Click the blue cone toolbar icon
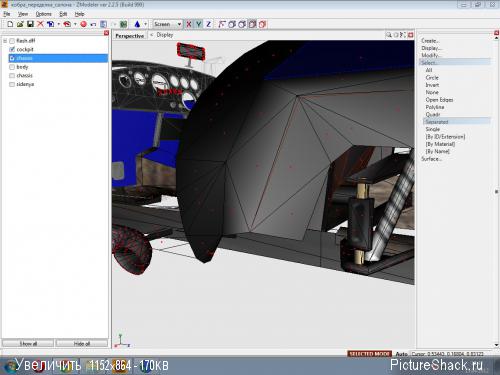500x375 pixels. [137, 24]
